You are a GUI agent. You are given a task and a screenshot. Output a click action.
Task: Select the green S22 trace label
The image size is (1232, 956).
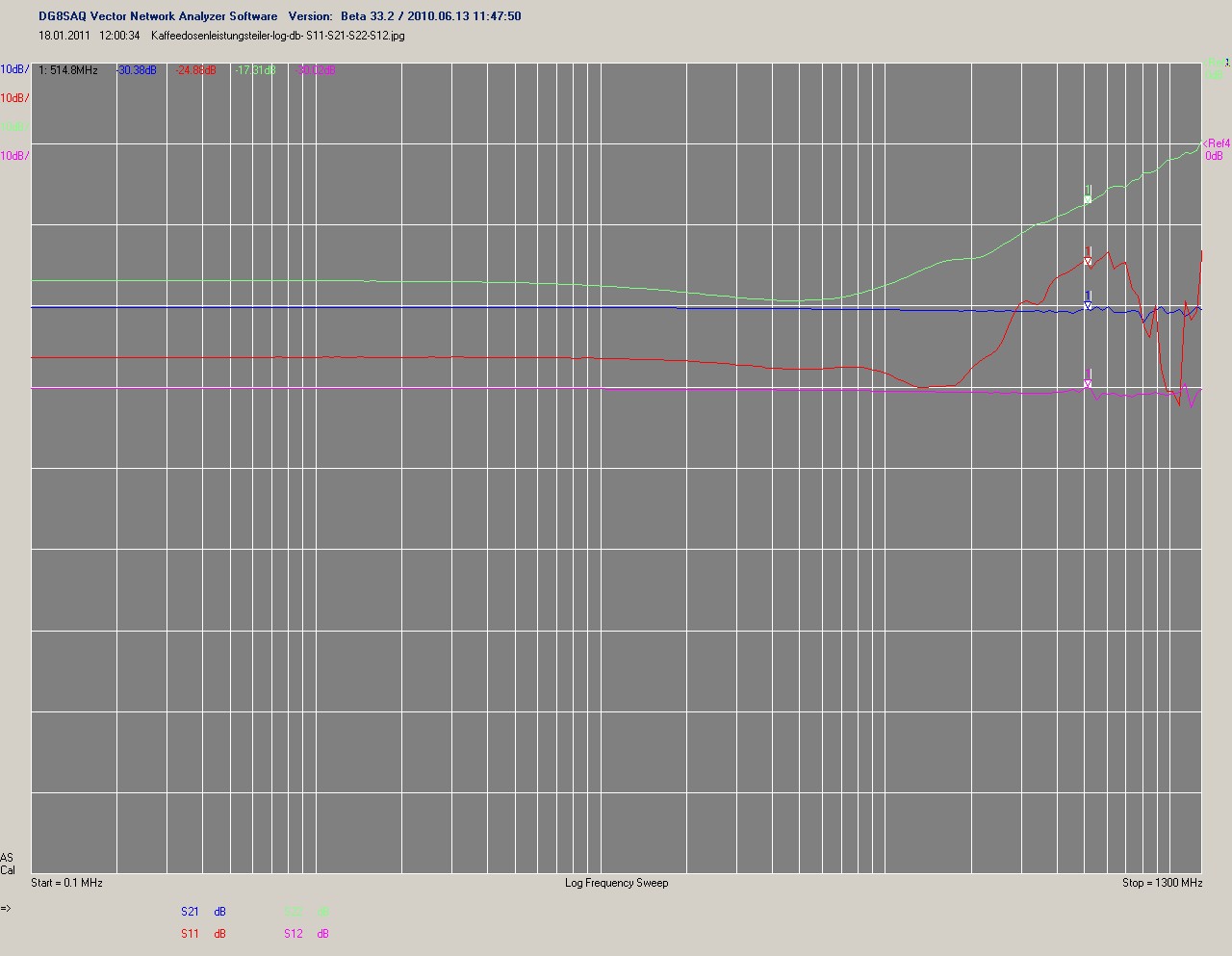pos(293,912)
